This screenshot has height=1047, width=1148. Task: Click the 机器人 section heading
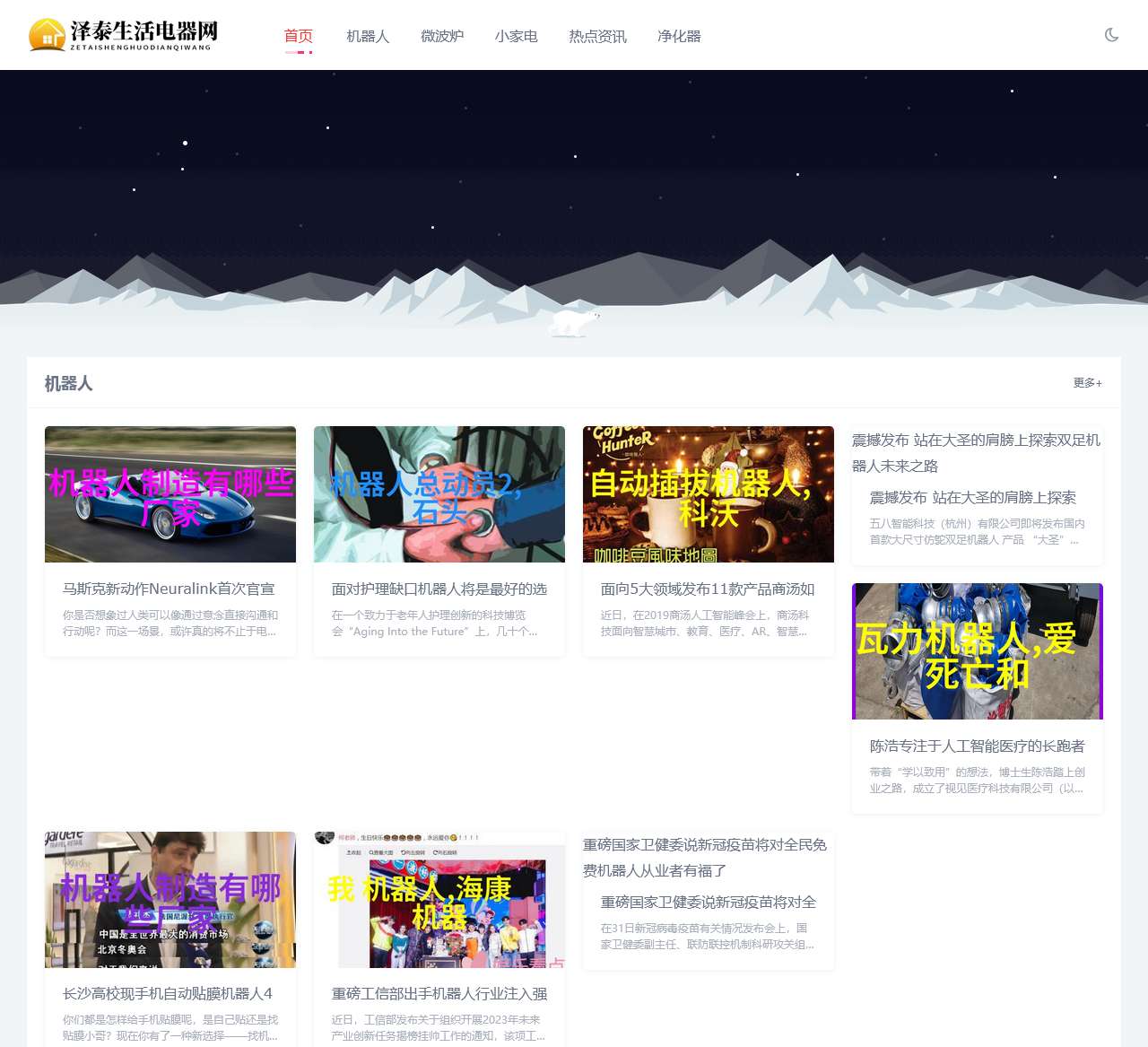[x=69, y=383]
